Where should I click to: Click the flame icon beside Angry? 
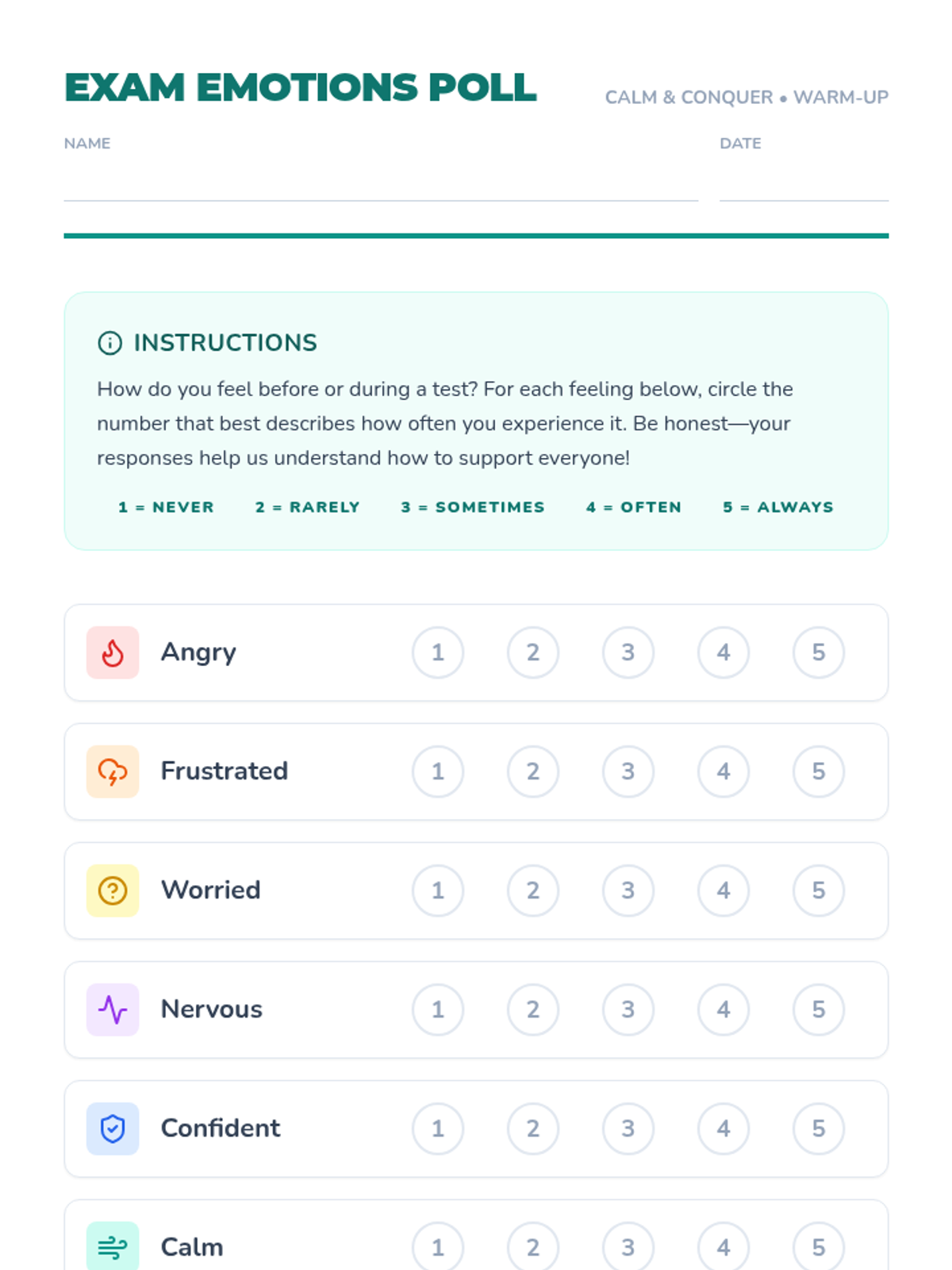[113, 652]
